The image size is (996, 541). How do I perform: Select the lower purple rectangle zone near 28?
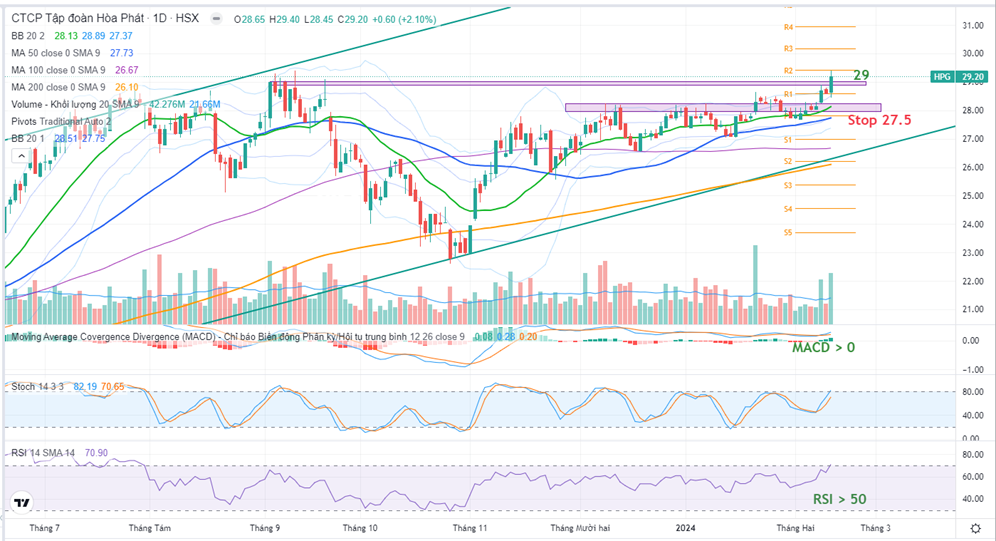(x=723, y=107)
